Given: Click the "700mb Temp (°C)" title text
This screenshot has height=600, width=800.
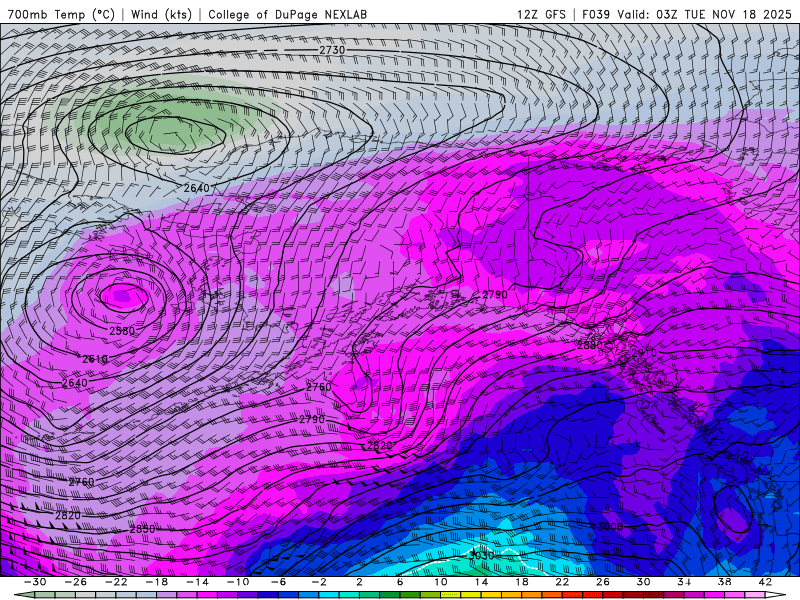Looking at the screenshot, I should 61,14.
